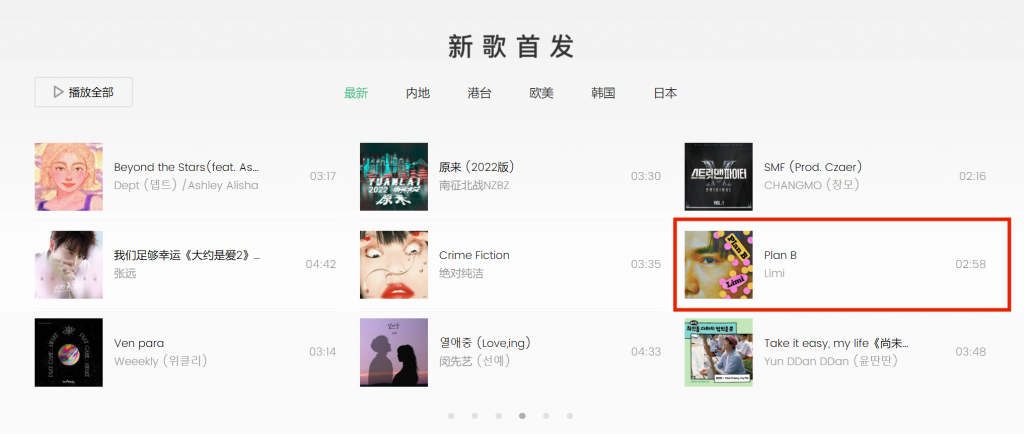Open the 港台 category tab
The width and height of the screenshot is (1024, 434).
(479, 93)
